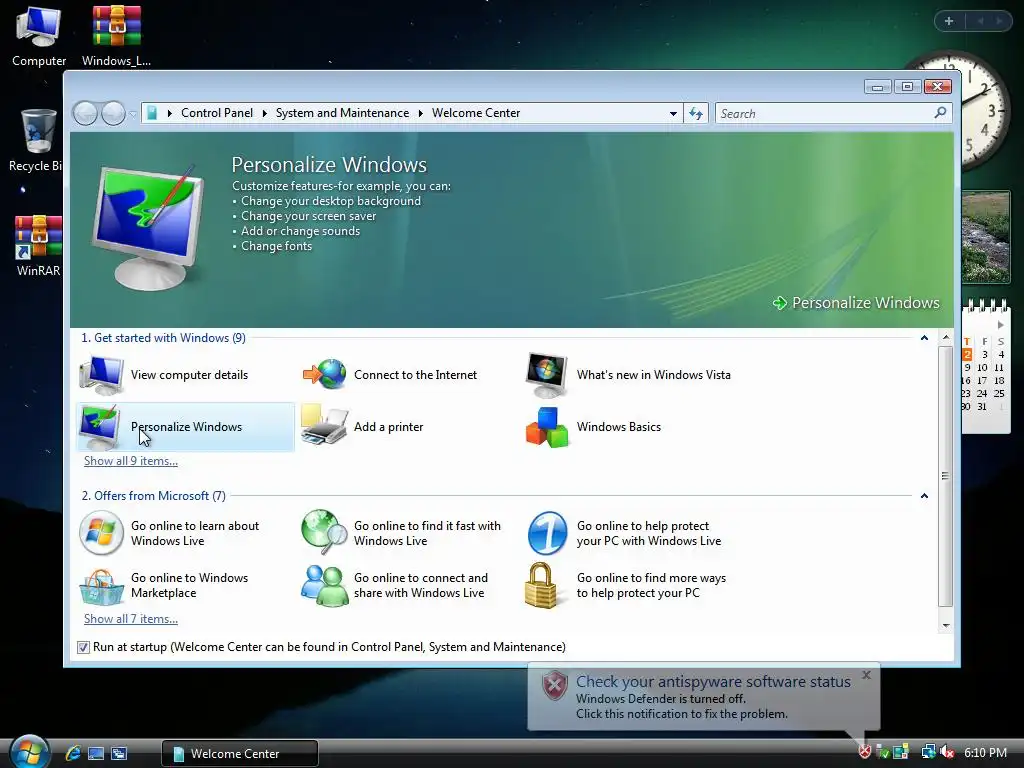Click the red security shield tray icon

pyautogui.click(x=864, y=752)
